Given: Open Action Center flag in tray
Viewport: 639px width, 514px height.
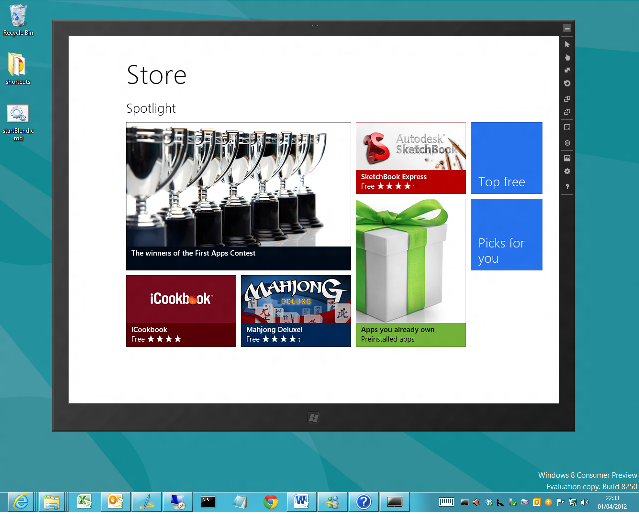Looking at the screenshot, I should (560, 502).
